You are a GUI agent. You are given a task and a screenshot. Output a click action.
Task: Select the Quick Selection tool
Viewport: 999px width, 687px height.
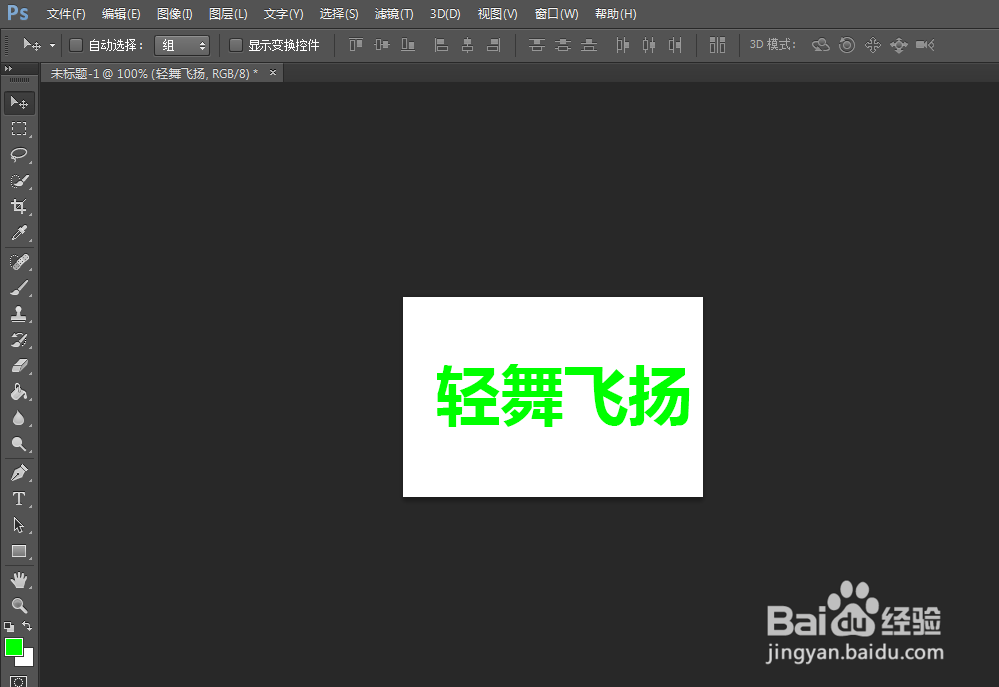pyautogui.click(x=19, y=181)
